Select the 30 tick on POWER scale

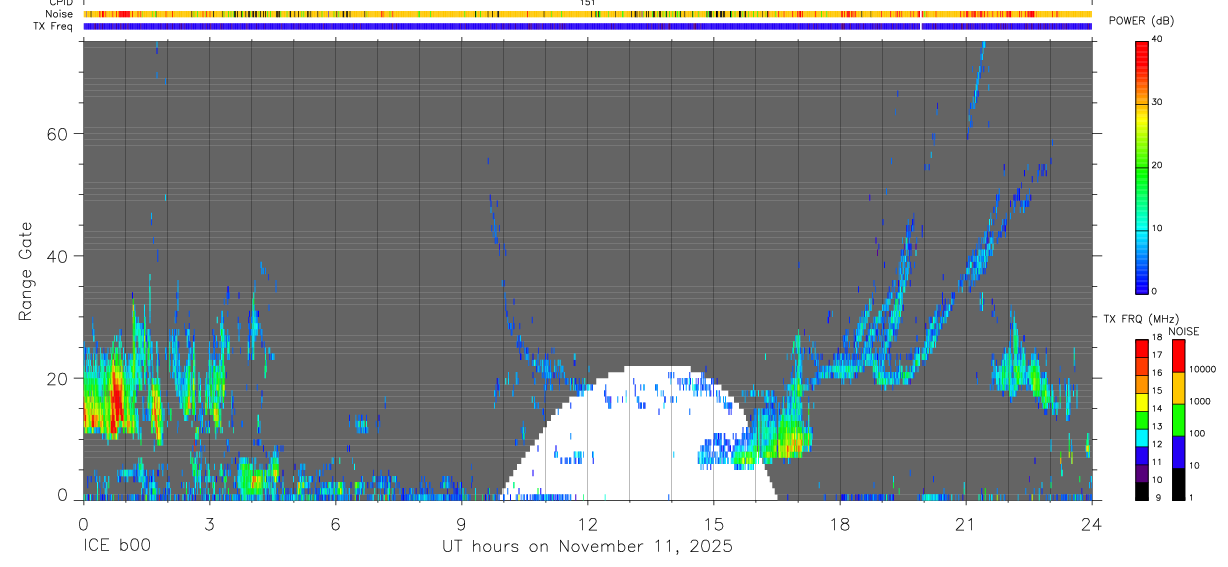click(1157, 102)
